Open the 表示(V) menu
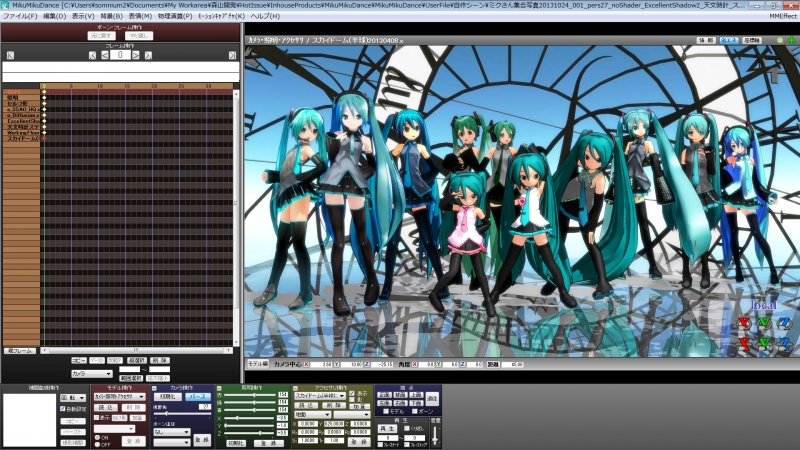800x450 pixels. 83,16
